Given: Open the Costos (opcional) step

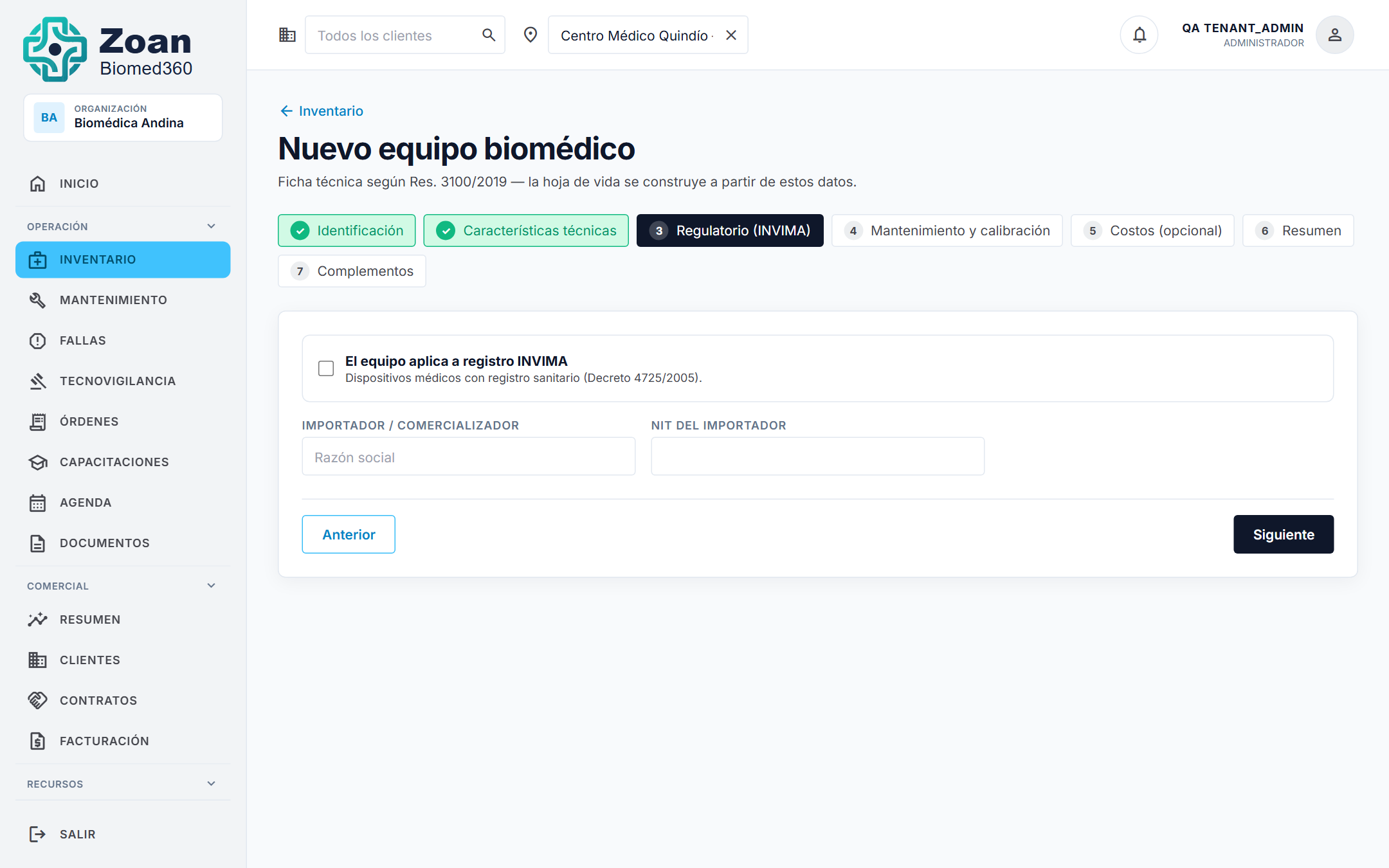Looking at the screenshot, I should [1152, 231].
